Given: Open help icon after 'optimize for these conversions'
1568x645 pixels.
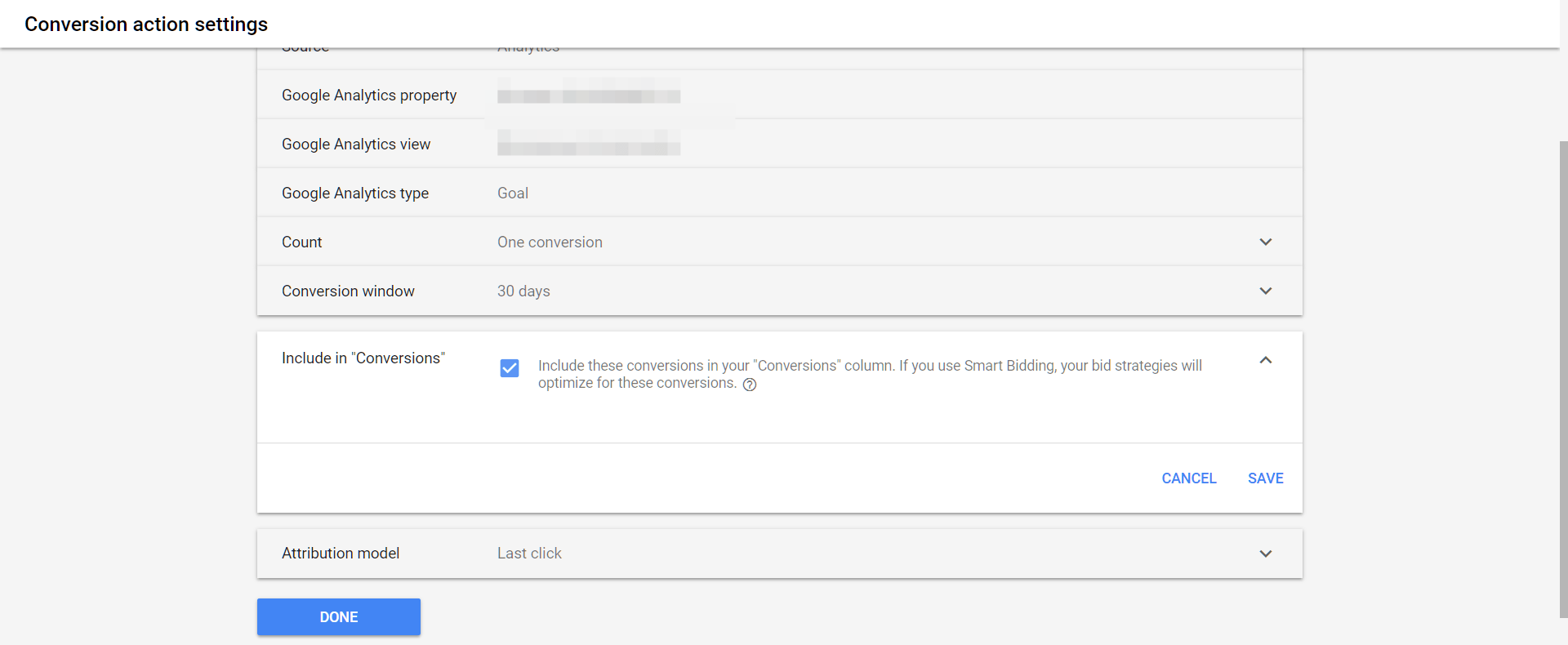Looking at the screenshot, I should [x=750, y=385].
